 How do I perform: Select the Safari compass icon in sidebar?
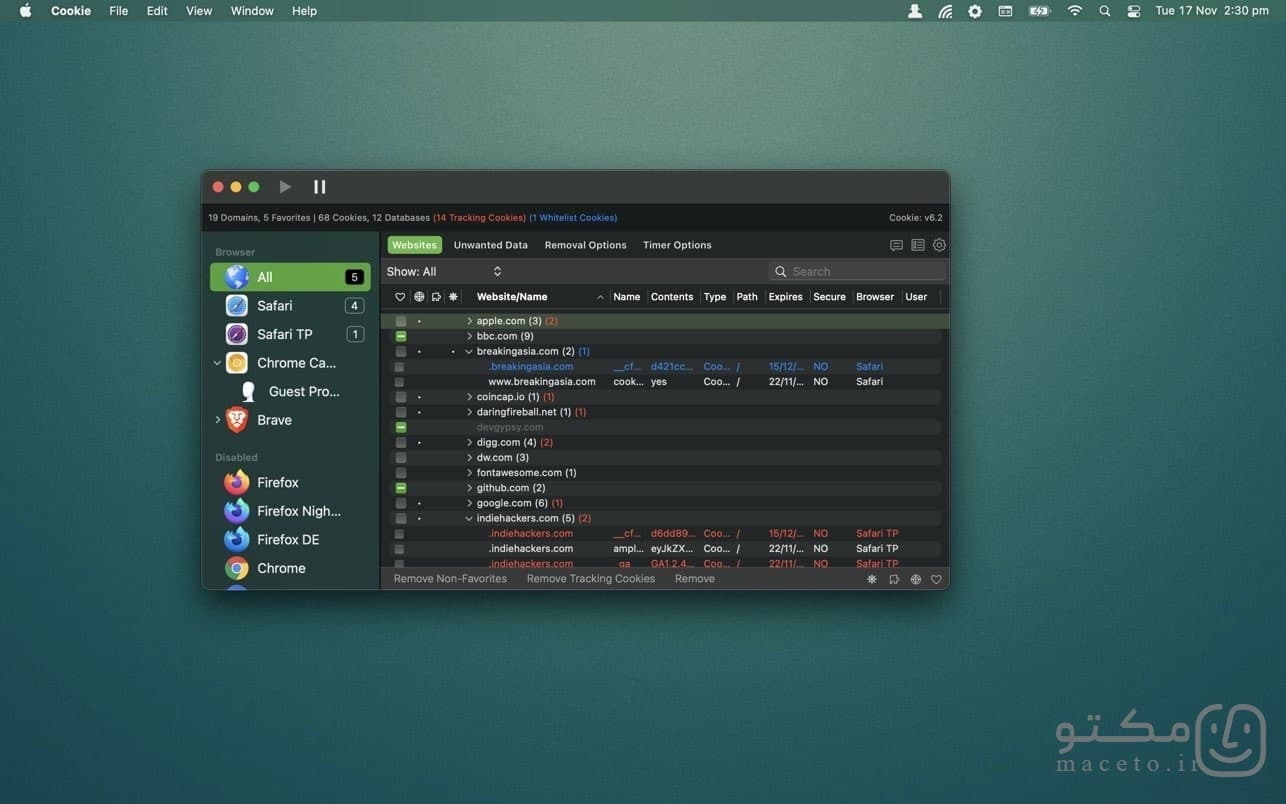pos(237,306)
